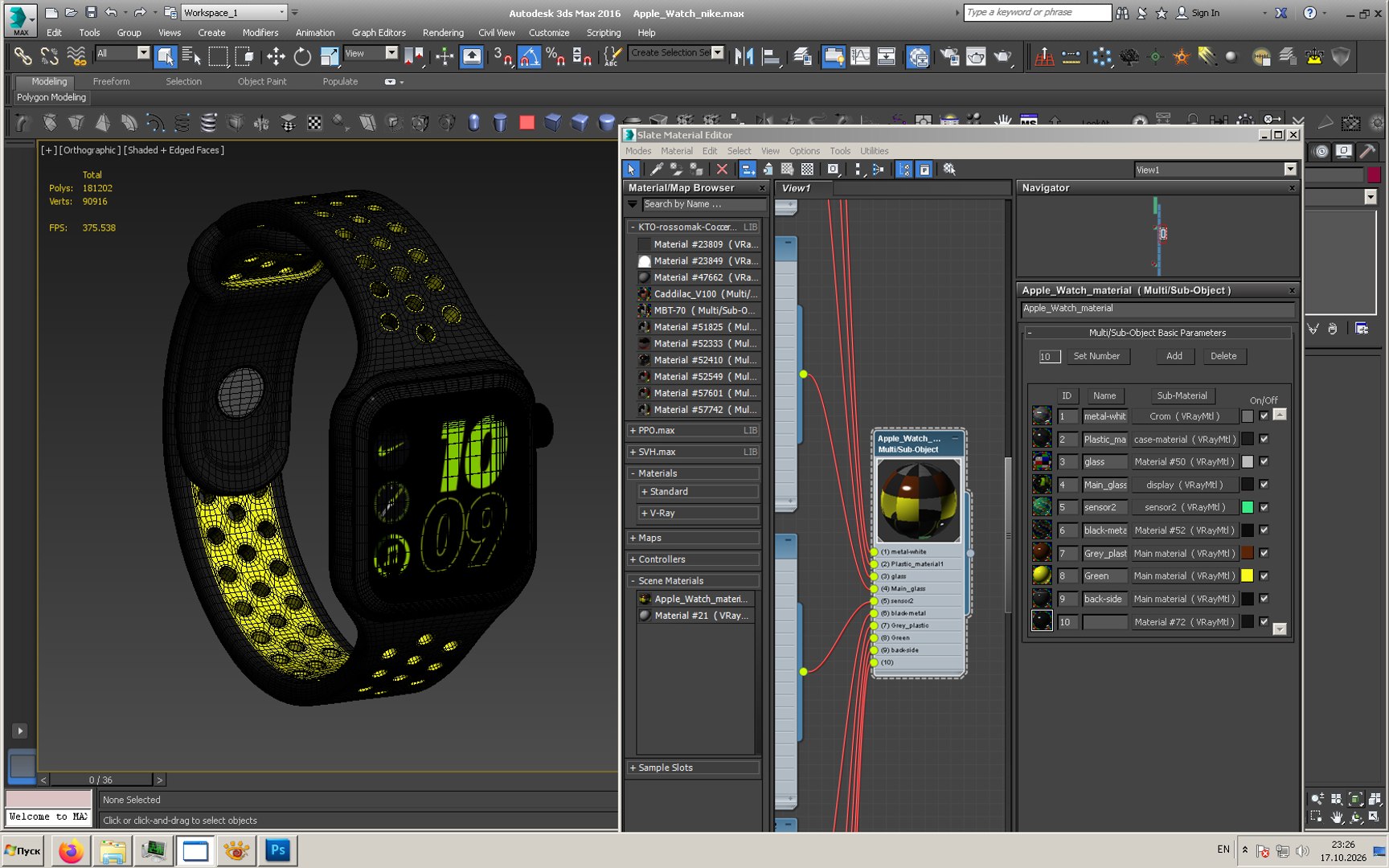Toggle the Parameter Editor panel icon
Viewport: 1389px width, 868px height.
(x=924, y=170)
